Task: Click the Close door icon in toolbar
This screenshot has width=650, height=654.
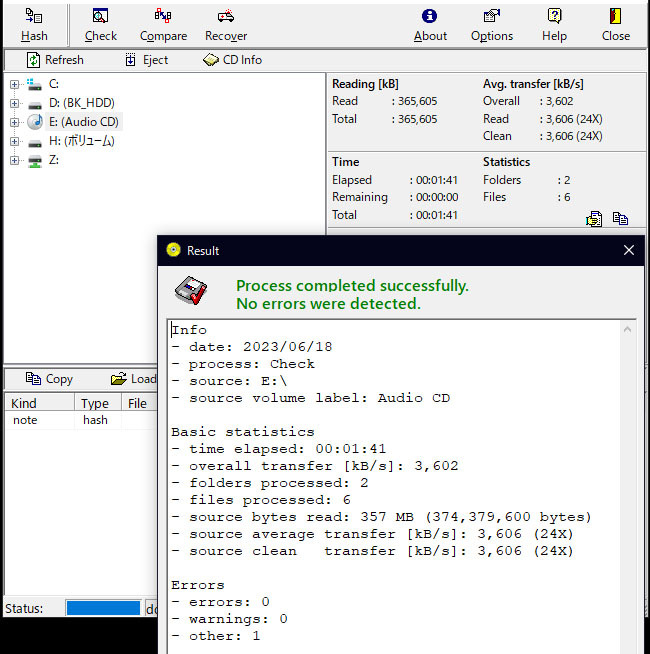Action: (616, 17)
